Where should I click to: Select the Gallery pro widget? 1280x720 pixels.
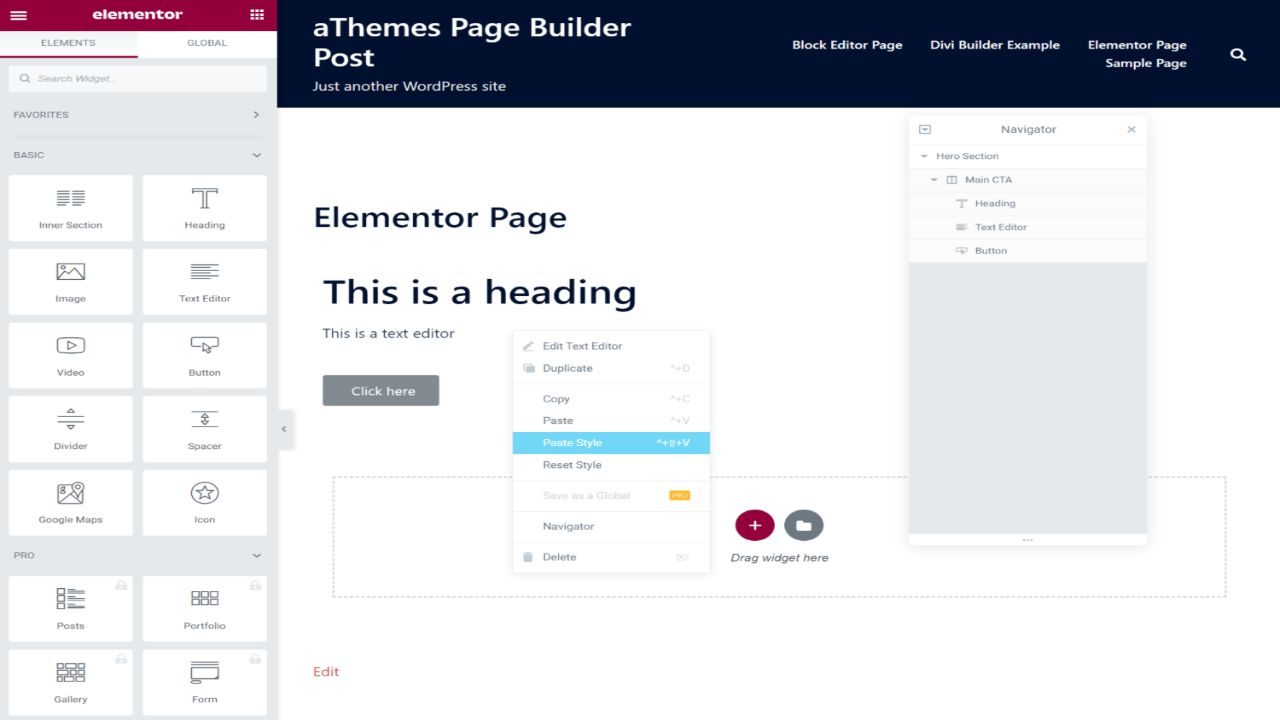tap(71, 682)
